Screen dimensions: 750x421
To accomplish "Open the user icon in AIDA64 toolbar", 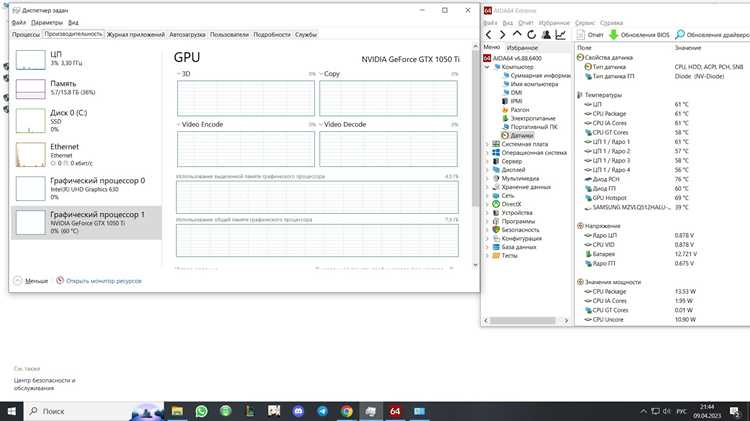I will (x=546, y=34).
